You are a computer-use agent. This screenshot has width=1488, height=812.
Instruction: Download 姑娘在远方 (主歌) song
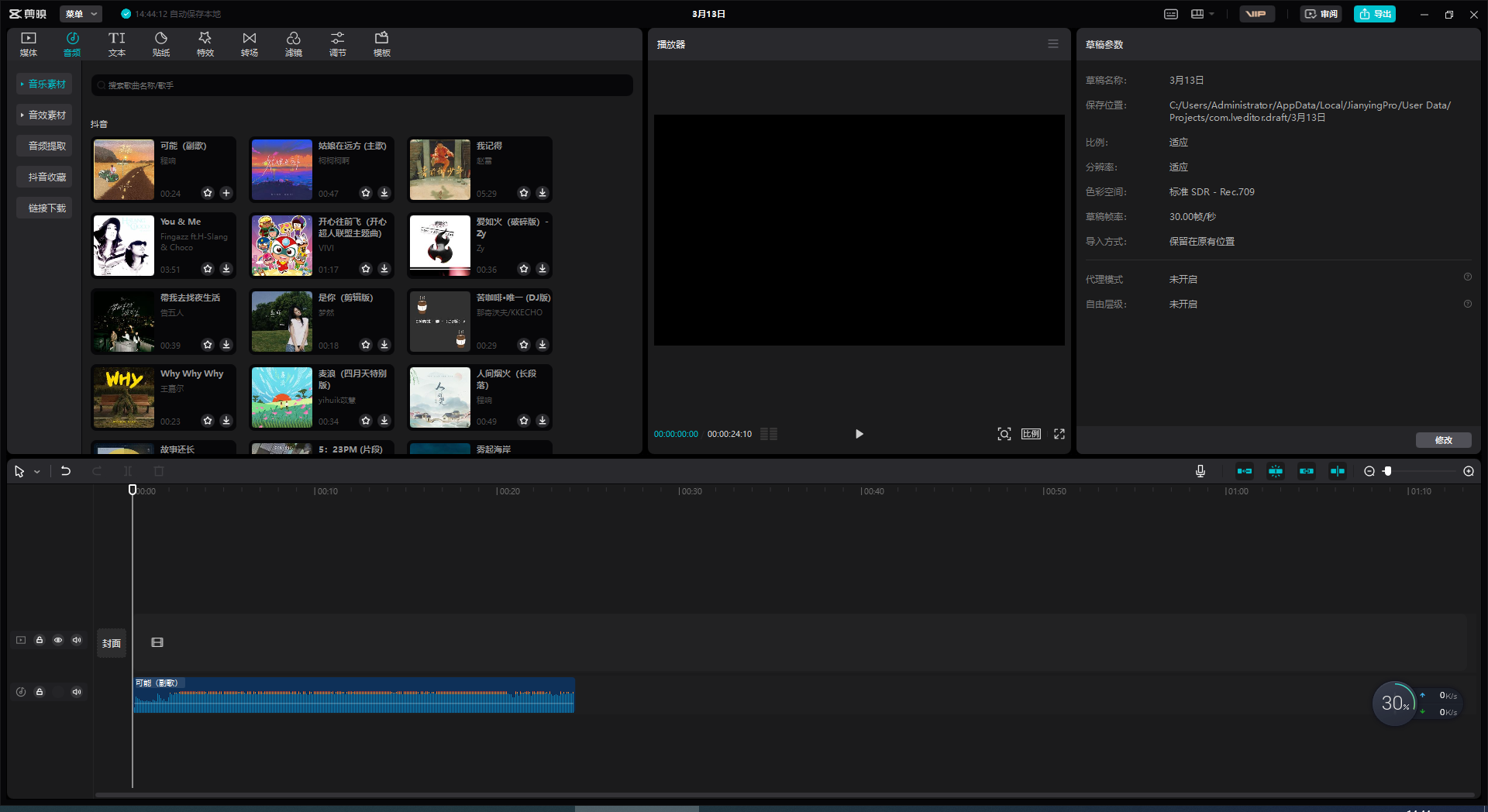pos(384,193)
